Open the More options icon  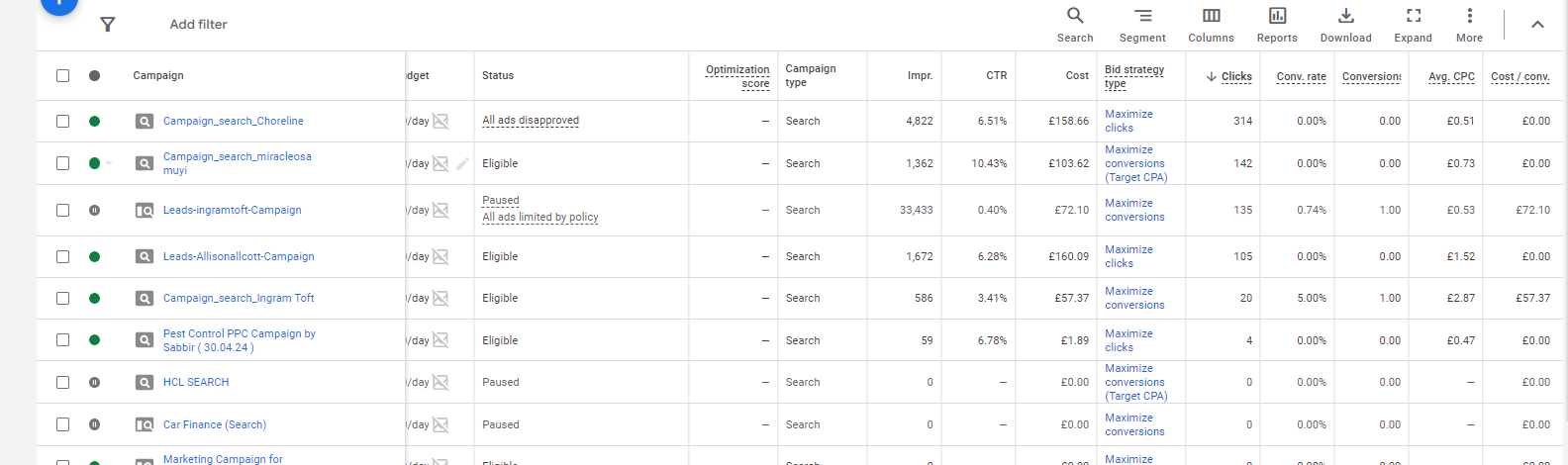pyautogui.click(x=1469, y=16)
